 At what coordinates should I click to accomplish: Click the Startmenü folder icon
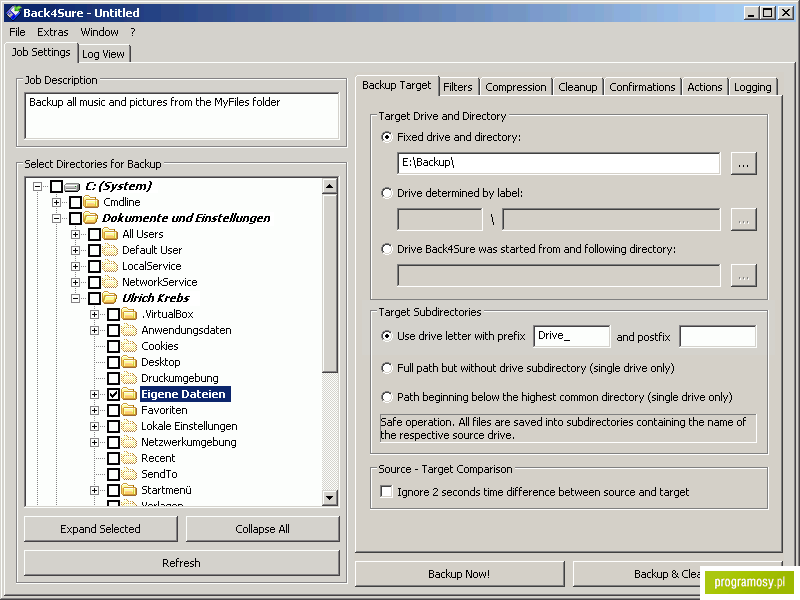[x=130, y=490]
